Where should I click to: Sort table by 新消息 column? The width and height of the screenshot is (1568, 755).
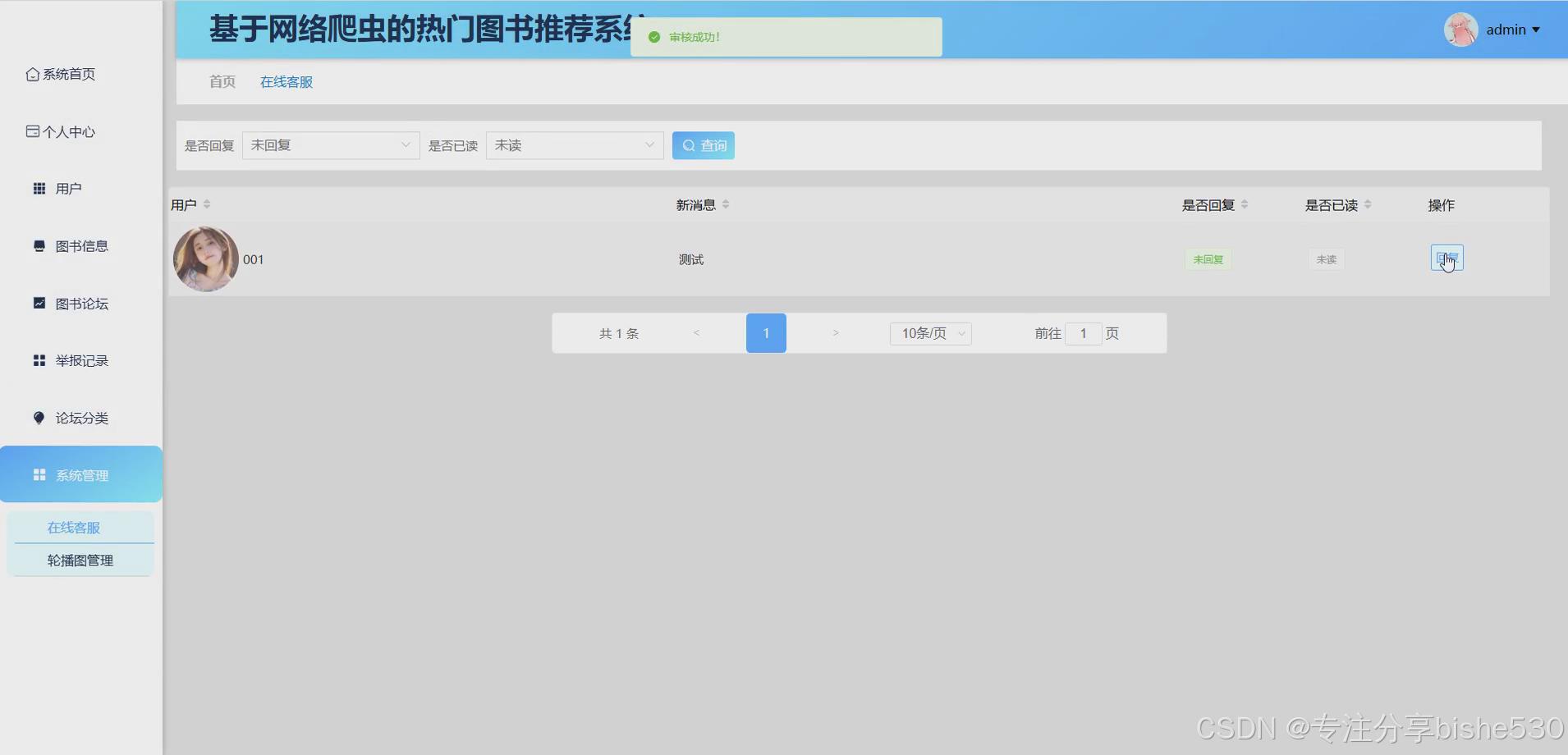[x=726, y=204]
